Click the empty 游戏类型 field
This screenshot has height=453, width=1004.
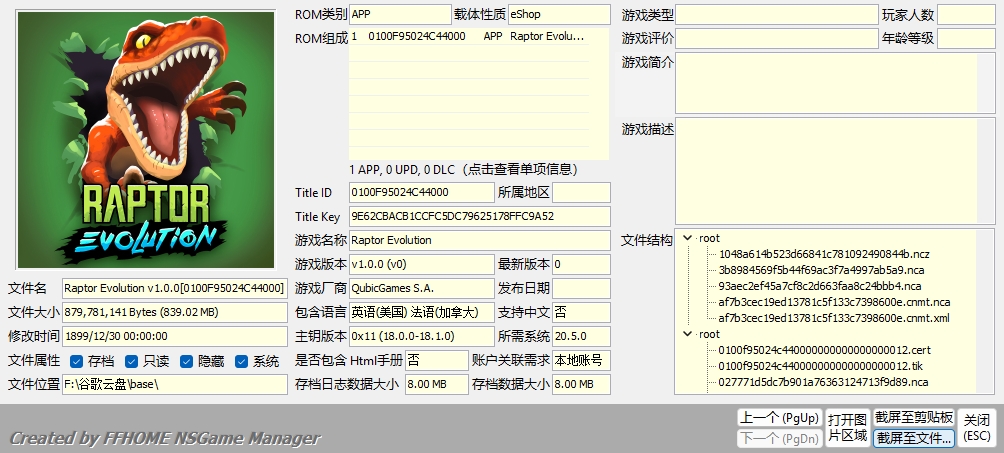777,15
